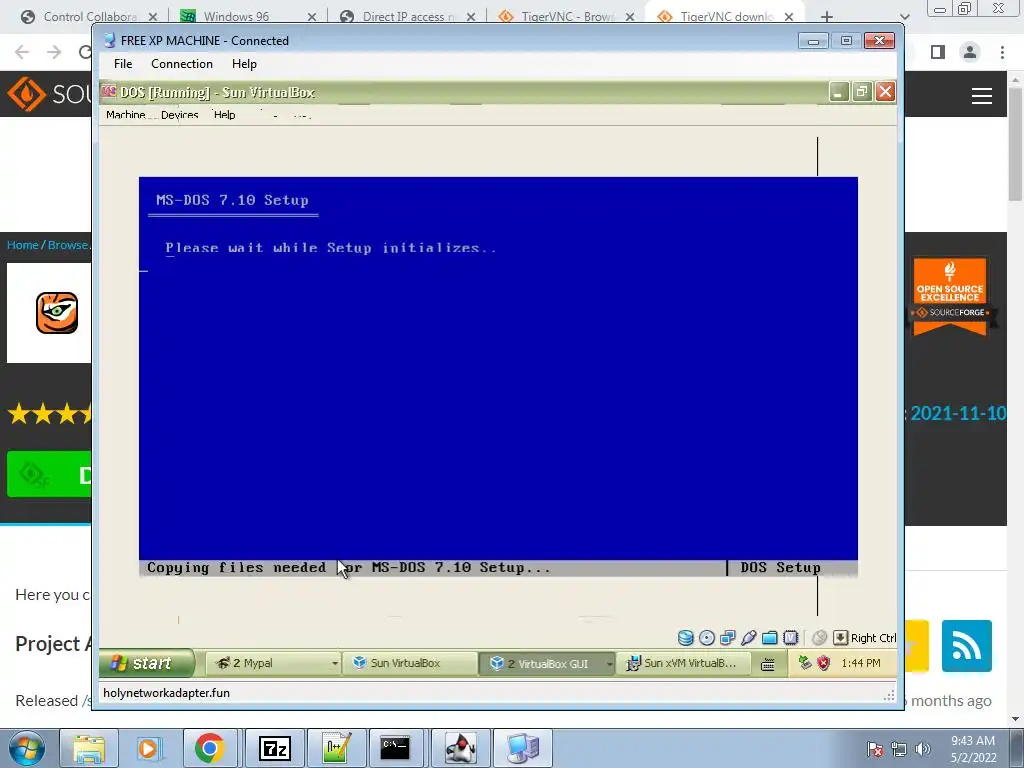
Task: Switch to Sun VirtualBox taskbar button
Action: (x=409, y=663)
